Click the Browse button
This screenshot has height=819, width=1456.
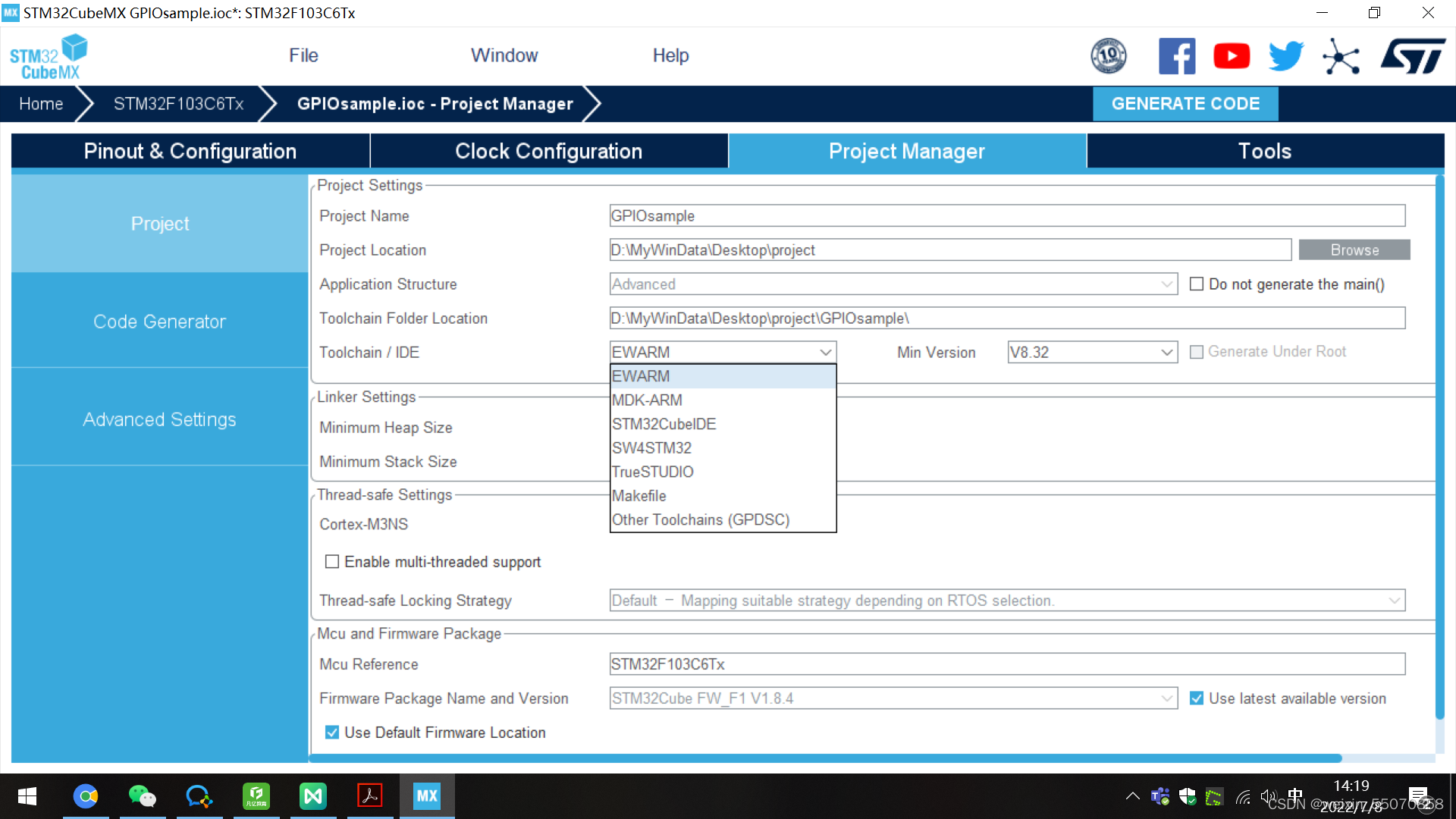[x=1354, y=250]
